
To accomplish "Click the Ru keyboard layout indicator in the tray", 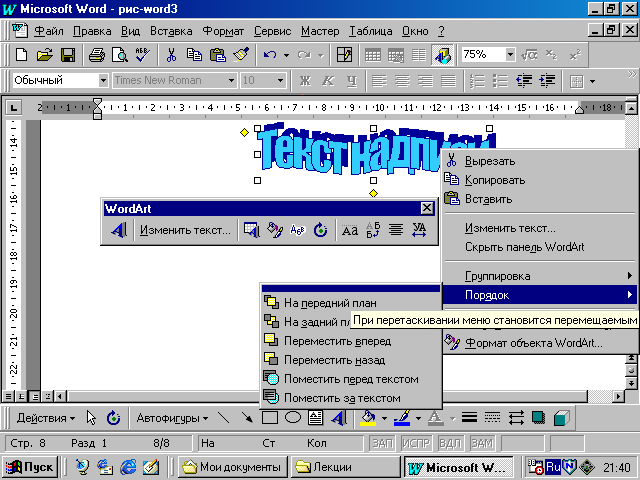I will (553, 467).
